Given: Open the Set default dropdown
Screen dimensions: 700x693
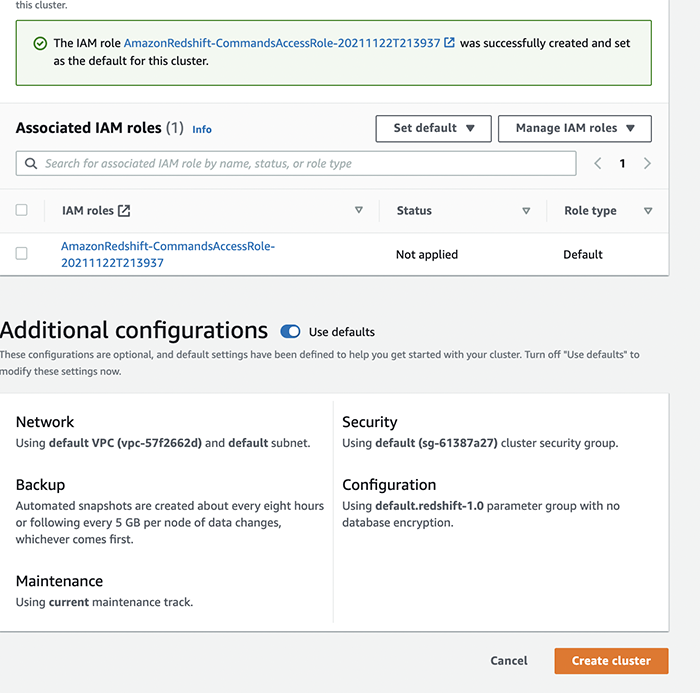Looking at the screenshot, I should coord(433,128).
